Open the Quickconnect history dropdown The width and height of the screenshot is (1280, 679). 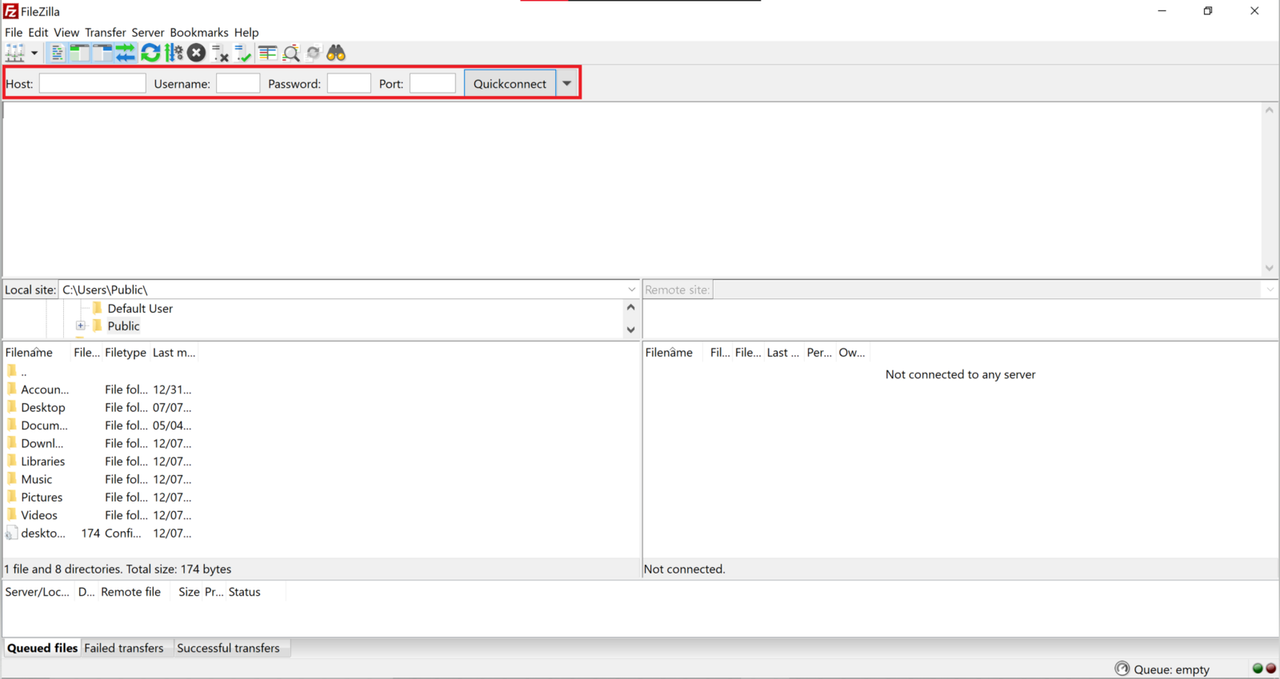point(567,84)
